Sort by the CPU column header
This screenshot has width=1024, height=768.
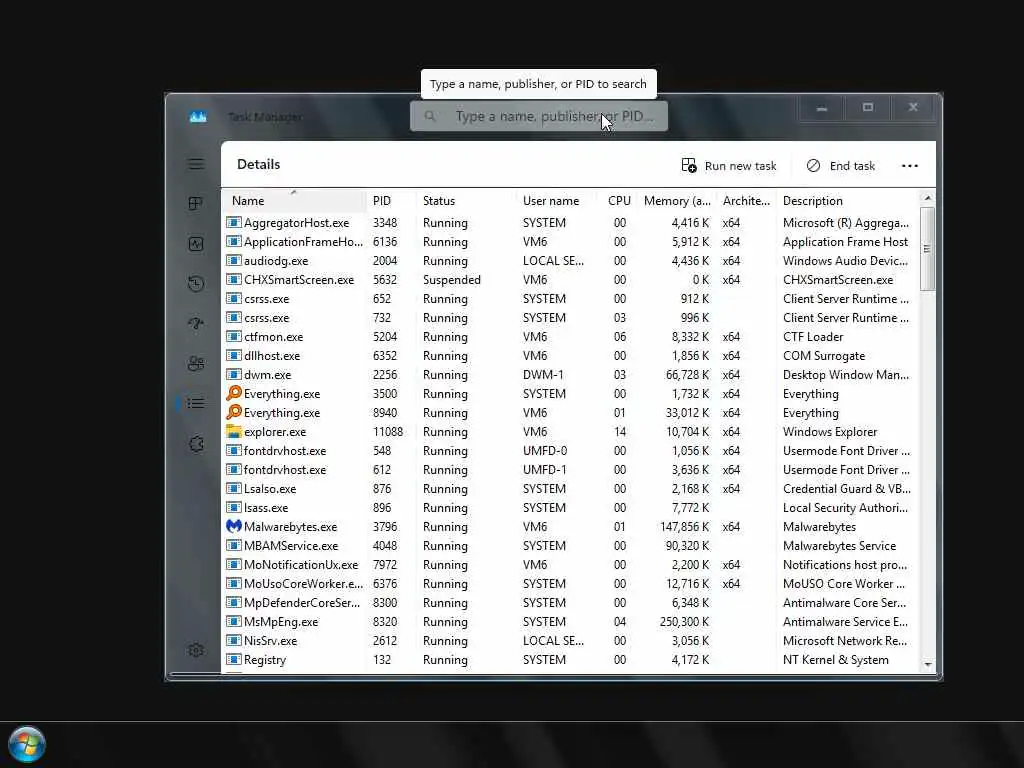tap(618, 200)
